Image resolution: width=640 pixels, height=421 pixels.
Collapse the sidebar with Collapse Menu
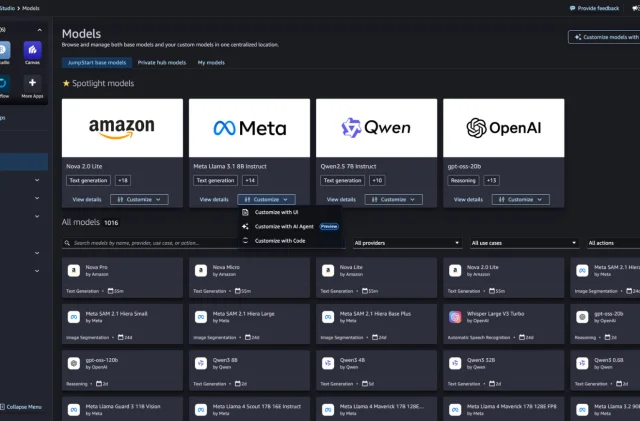(x=21, y=407)
